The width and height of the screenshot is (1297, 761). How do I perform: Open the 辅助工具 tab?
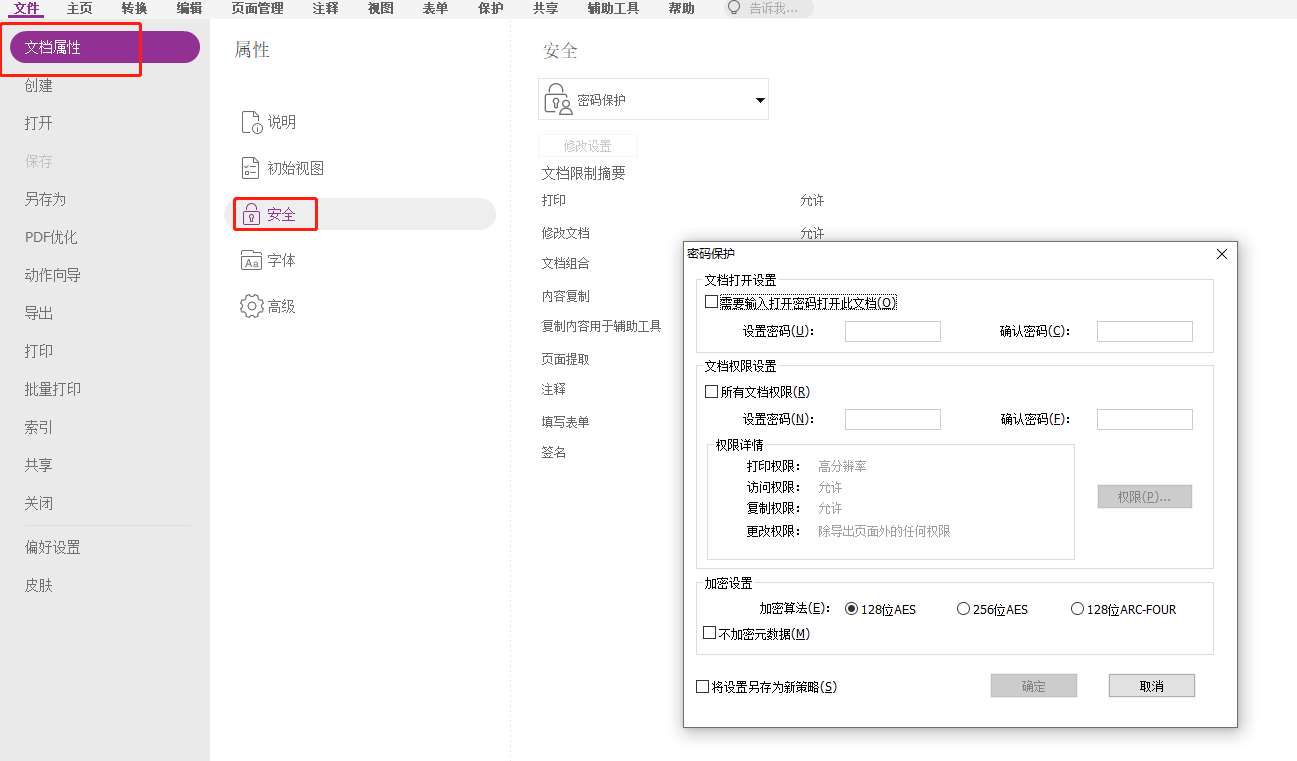pos(613,8)
